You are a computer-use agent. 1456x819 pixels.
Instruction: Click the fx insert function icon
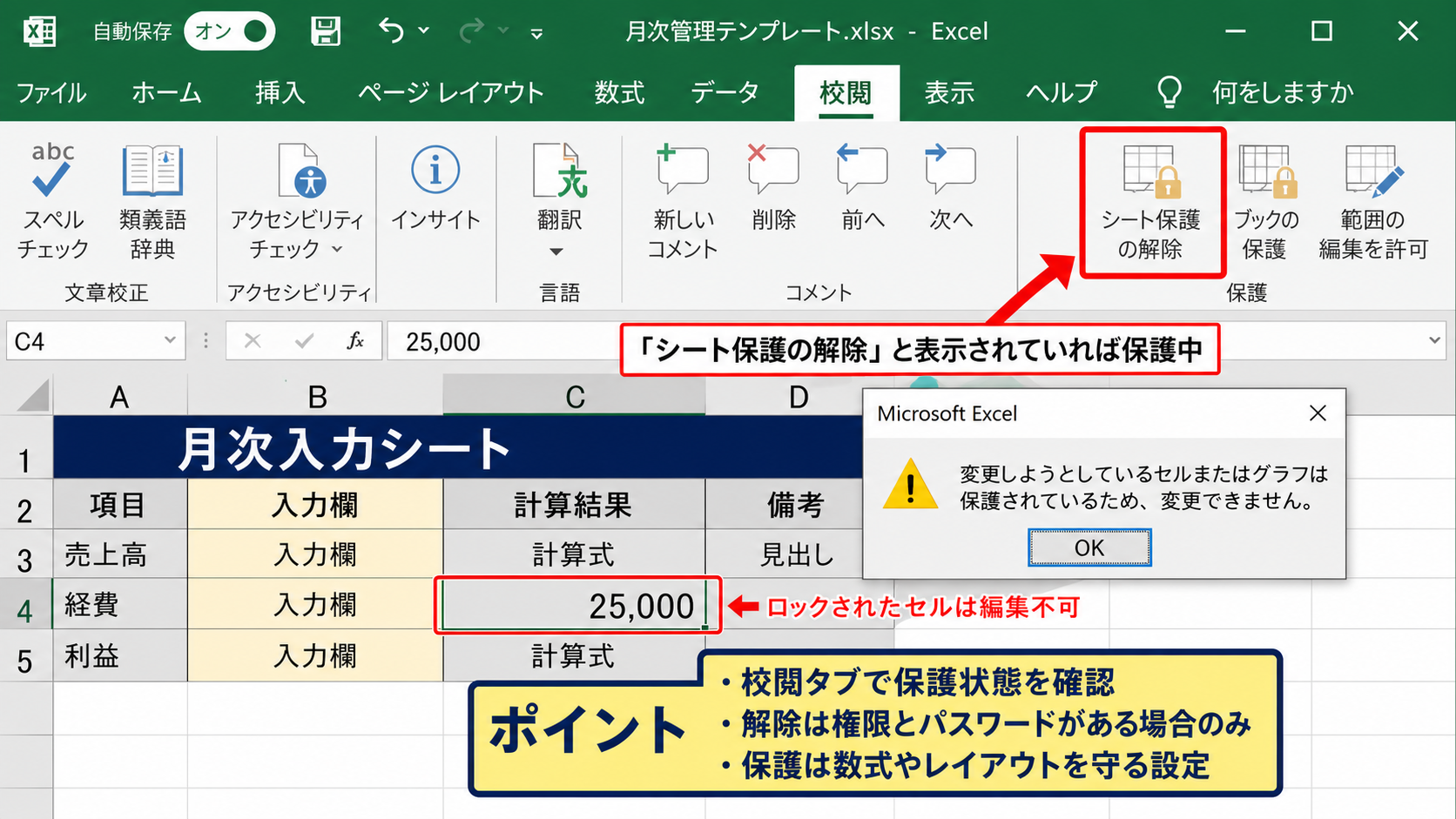point(355,340)
